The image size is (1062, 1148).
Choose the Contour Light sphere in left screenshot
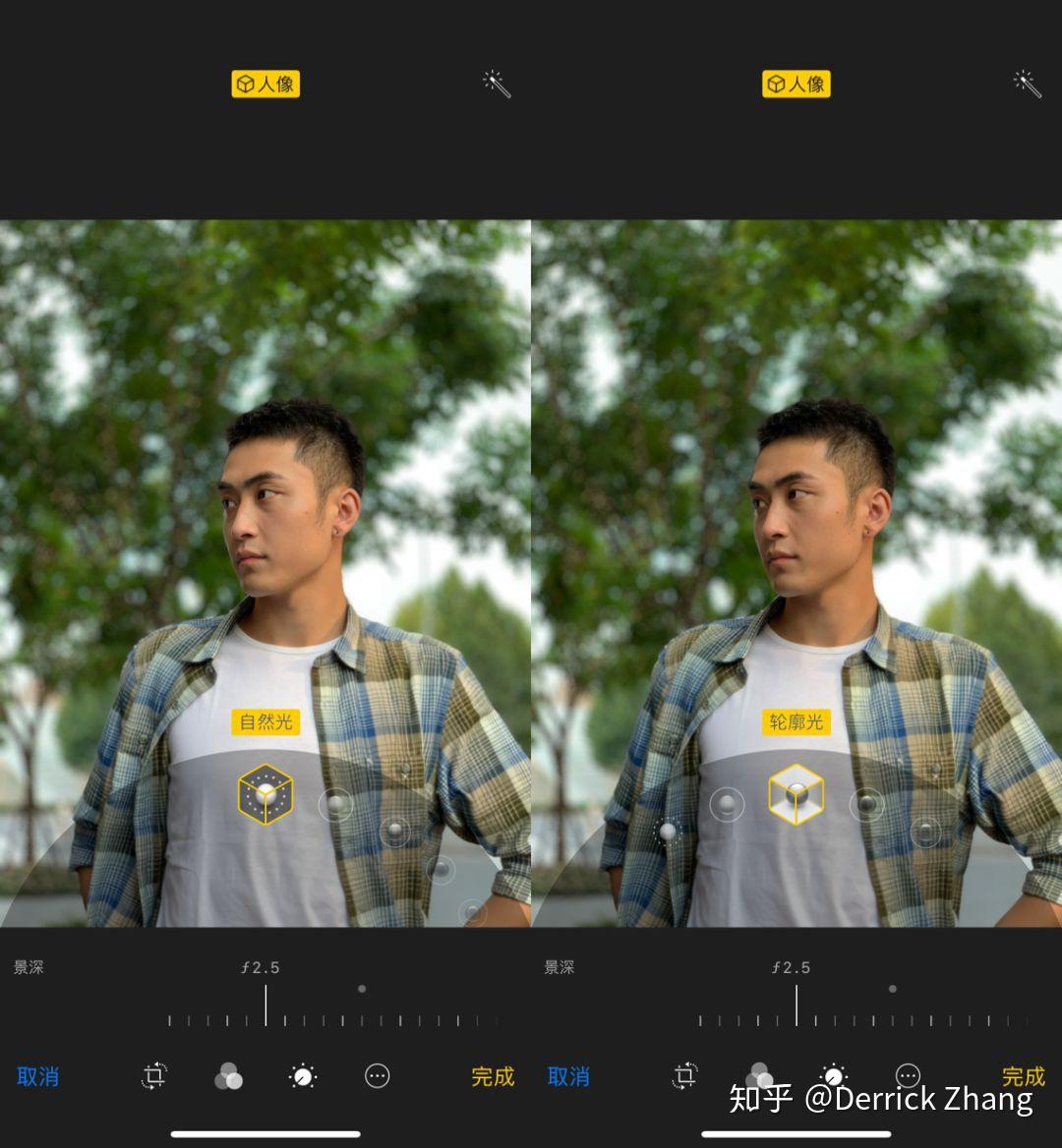395,831
